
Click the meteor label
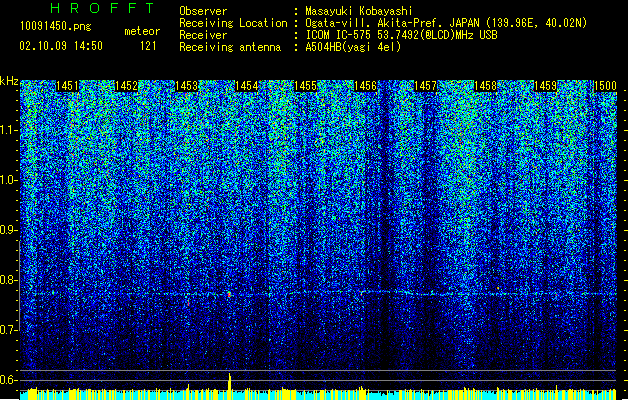coord(142,31)
